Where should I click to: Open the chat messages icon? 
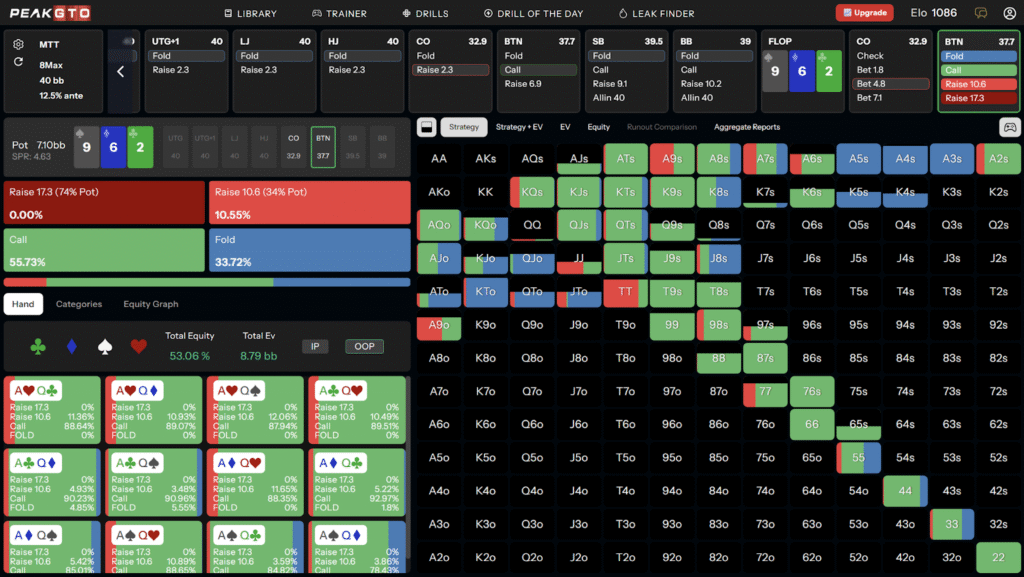[981, 13]
